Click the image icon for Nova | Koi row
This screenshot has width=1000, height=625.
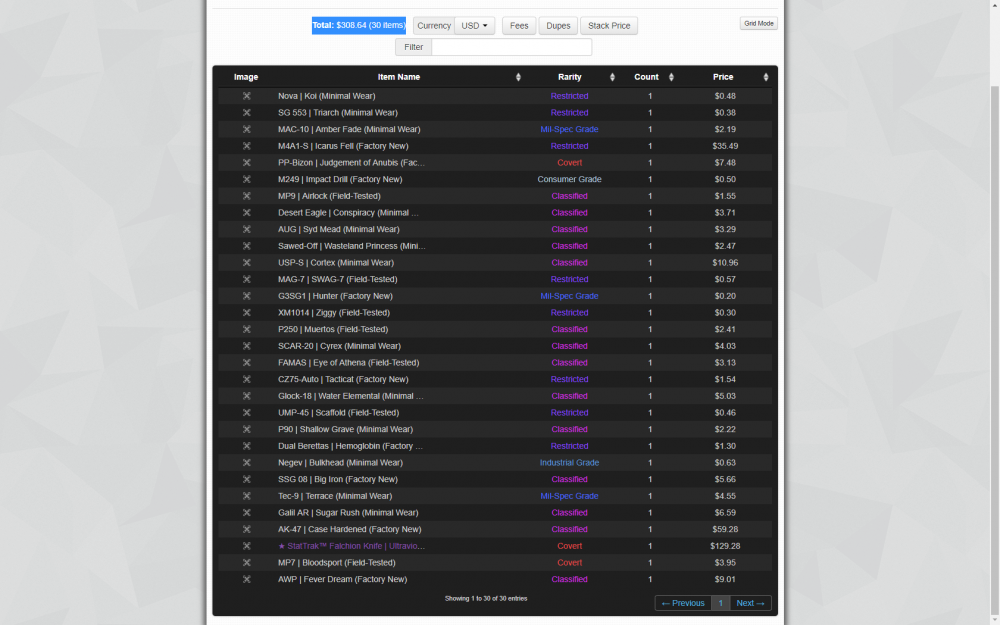(246, 96)
